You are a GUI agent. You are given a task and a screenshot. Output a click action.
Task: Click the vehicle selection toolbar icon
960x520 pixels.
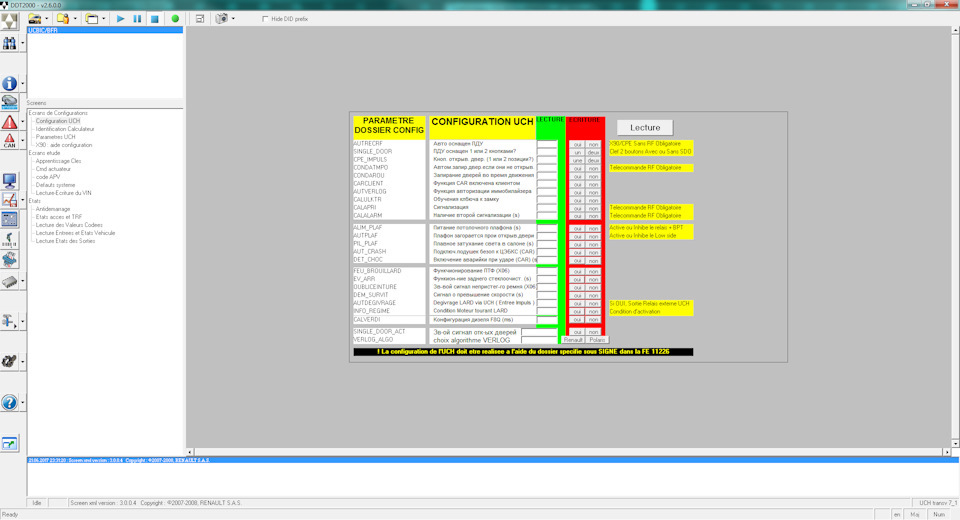(x=36, y=19)
